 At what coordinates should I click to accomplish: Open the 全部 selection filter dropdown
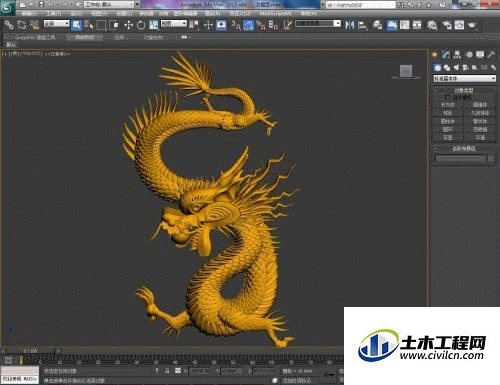click(57, 24)
